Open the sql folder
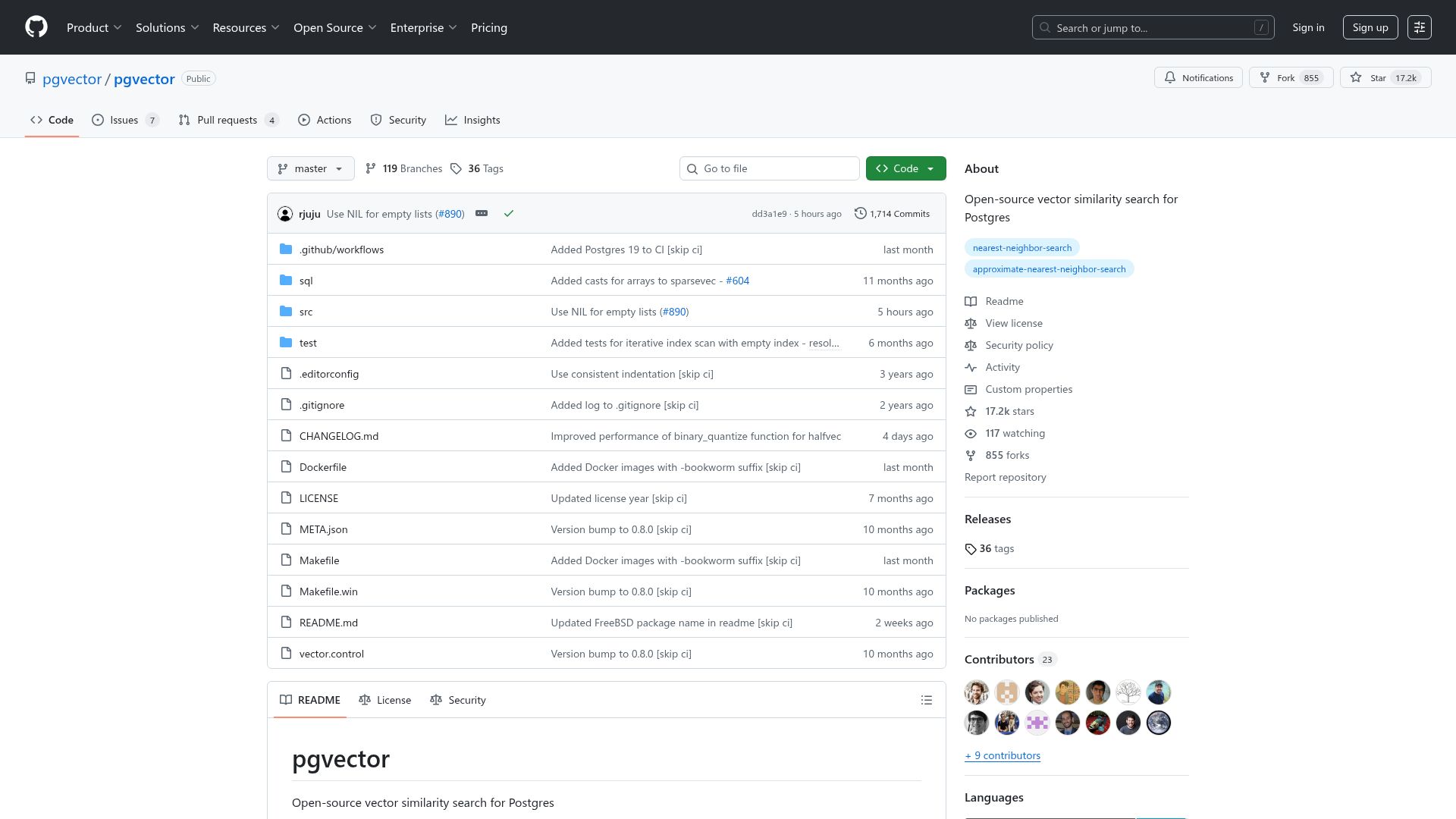 coord(306,281)
